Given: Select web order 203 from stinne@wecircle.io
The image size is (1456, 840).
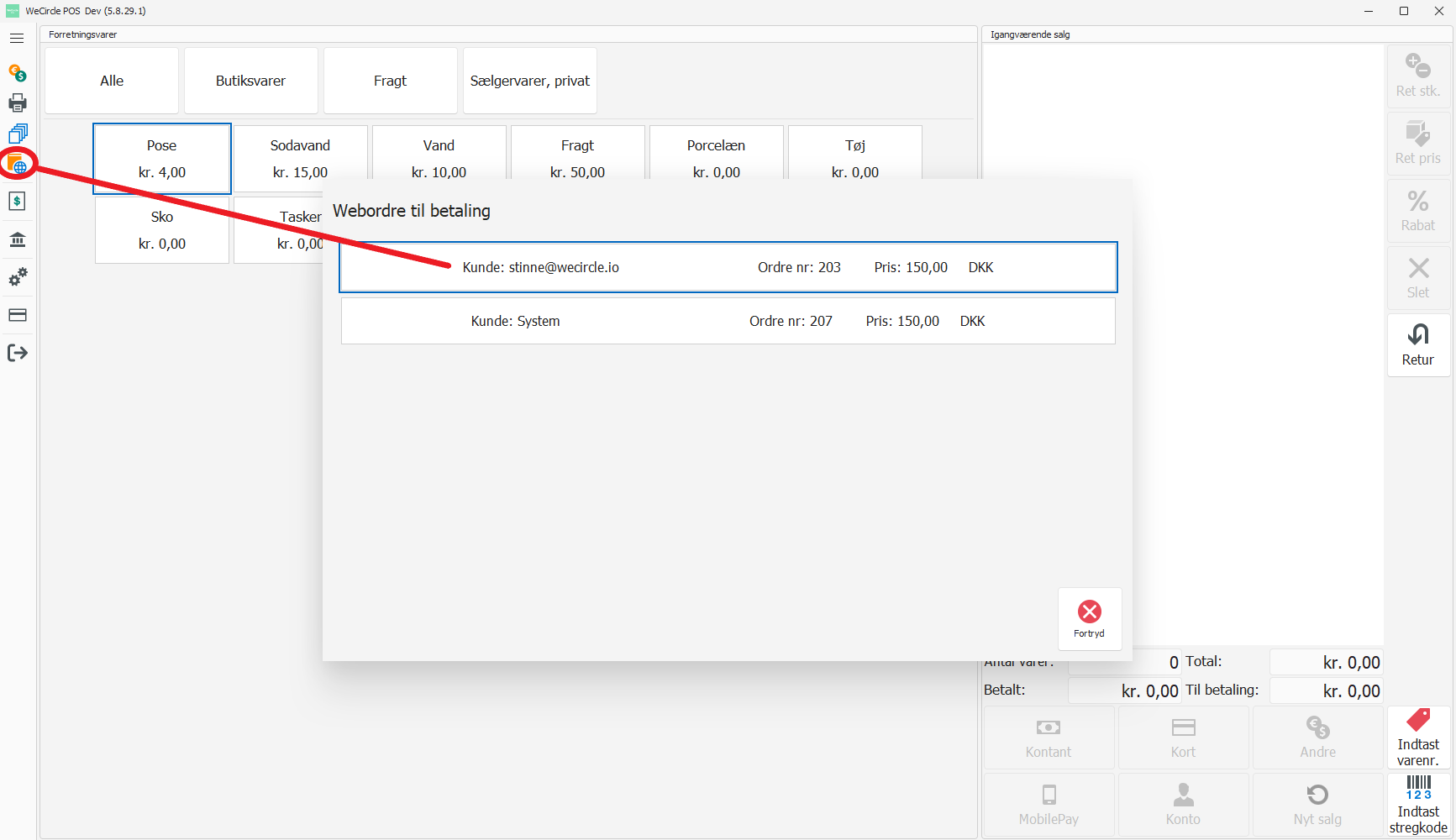Looking at the screenshot, I should [728, 267].
